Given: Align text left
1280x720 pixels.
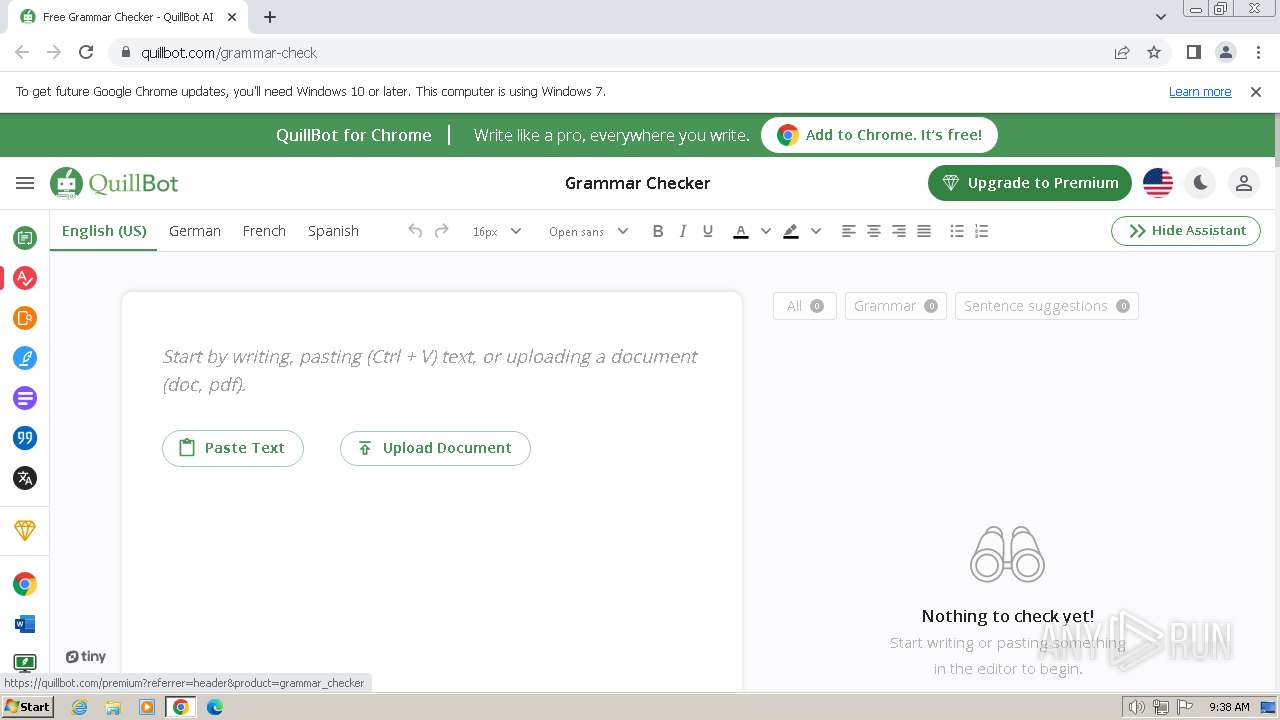Looking at the screenshot, I should (849, 231).
